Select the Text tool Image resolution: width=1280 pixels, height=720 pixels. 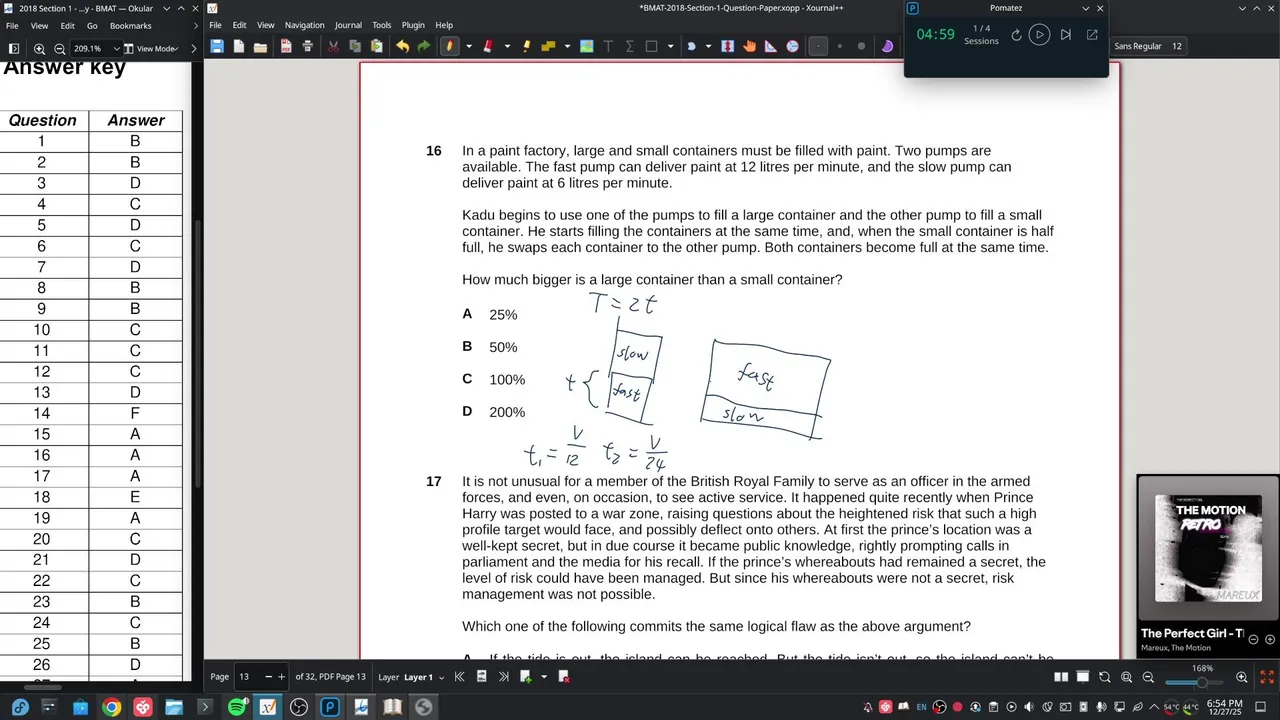pyautogui.click(x=608, y=46)
